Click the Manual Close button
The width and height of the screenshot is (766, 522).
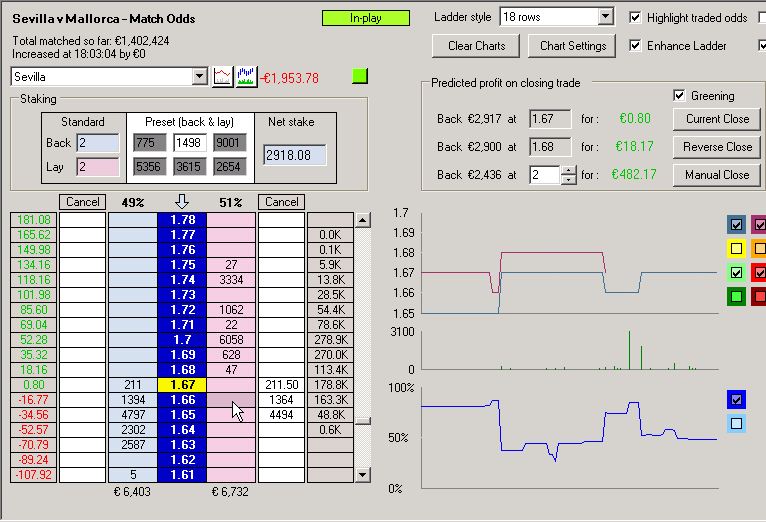pyautogui.click(x=716, y=175)
